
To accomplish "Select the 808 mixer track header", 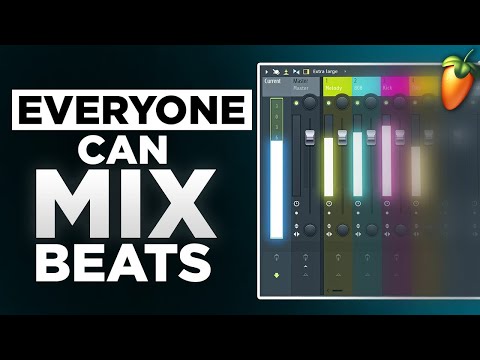I will (366, 86).
